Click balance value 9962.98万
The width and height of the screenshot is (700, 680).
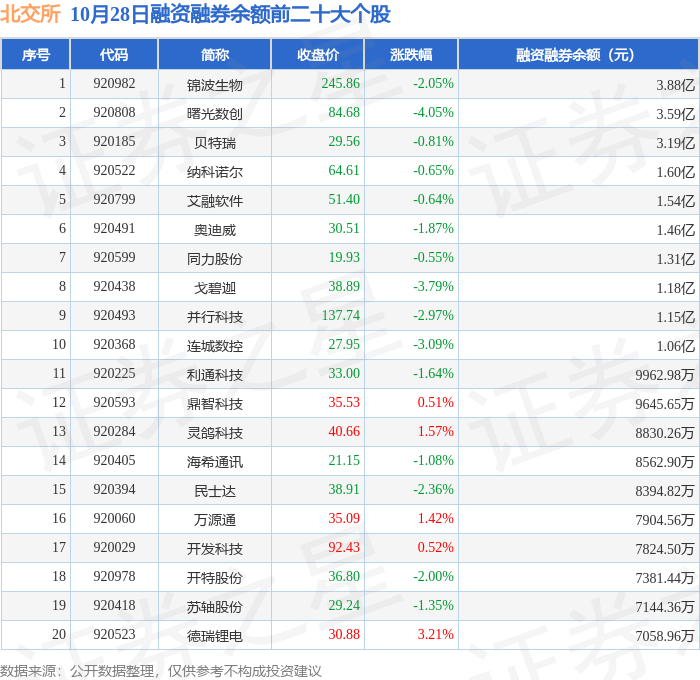[665, 375]
